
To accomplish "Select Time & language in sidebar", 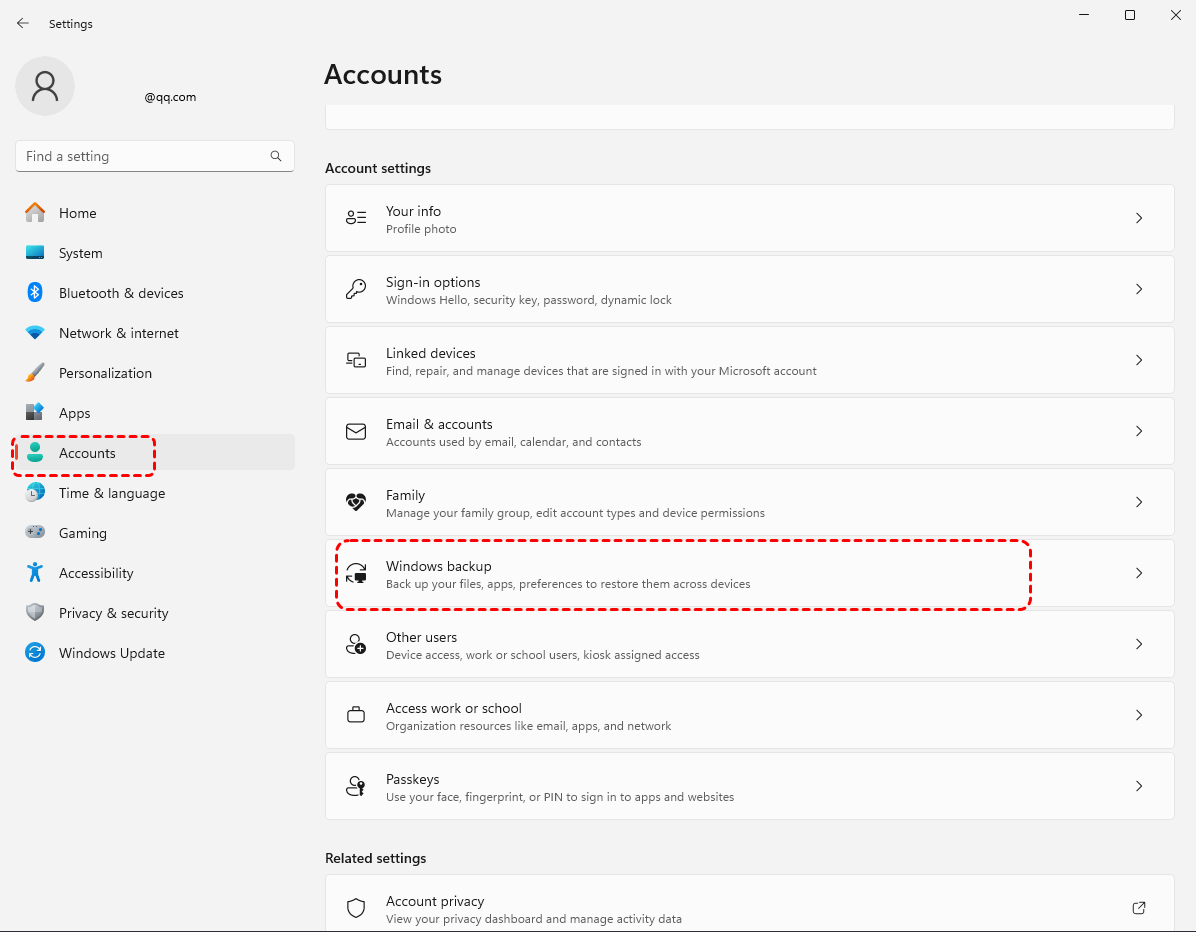I will [x=155, y=493].
